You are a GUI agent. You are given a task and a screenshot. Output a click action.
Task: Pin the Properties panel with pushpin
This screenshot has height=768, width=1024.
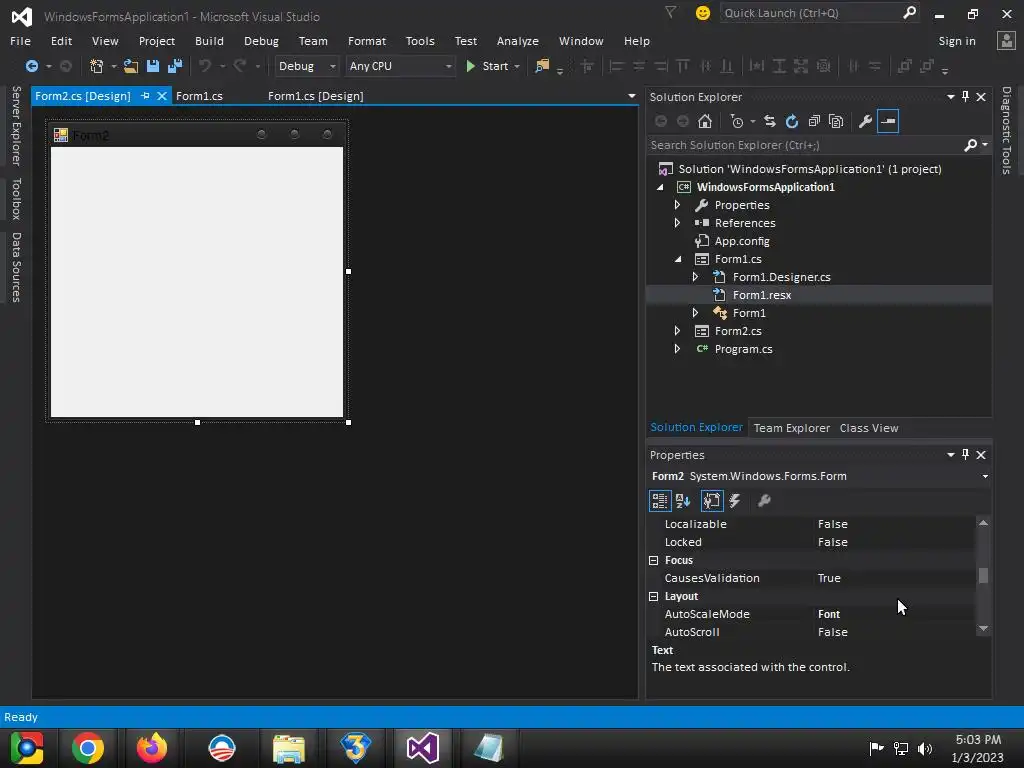pos(965,455)
